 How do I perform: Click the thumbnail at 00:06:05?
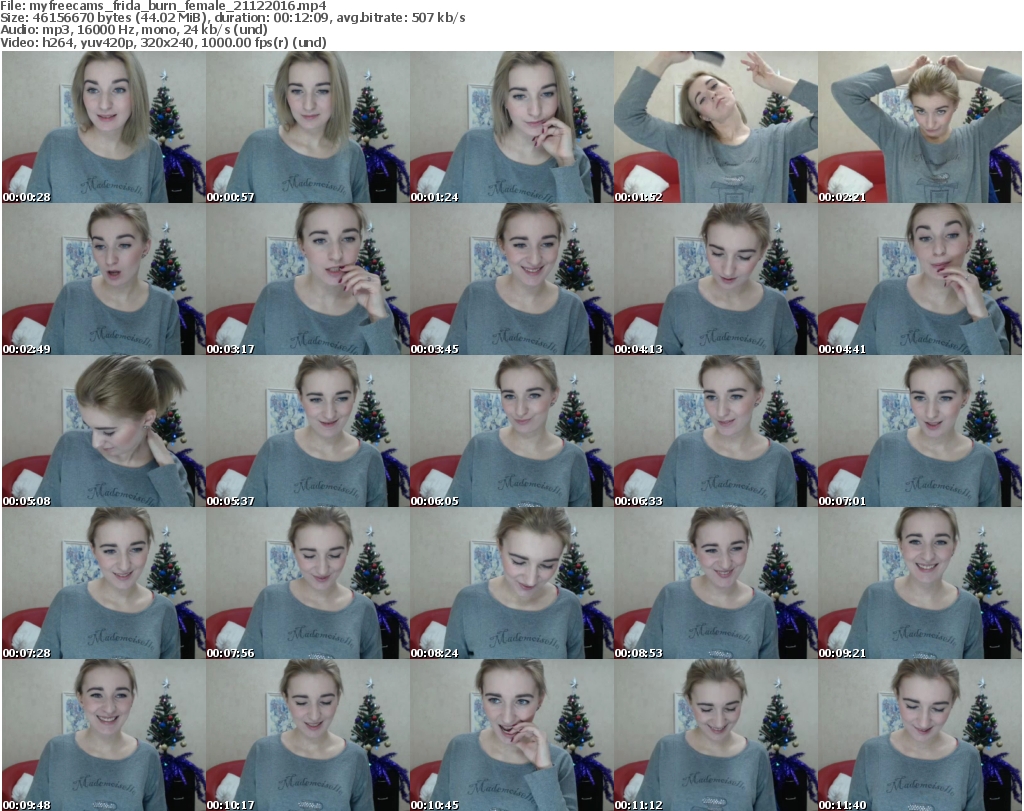pyautogui.click(x=511, y=431)
